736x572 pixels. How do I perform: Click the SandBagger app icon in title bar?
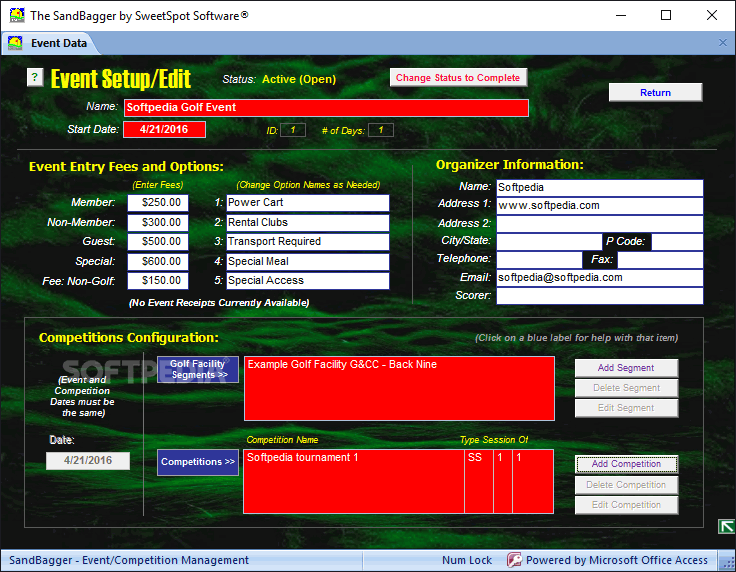pyautogui.click(x=16, y=15)
